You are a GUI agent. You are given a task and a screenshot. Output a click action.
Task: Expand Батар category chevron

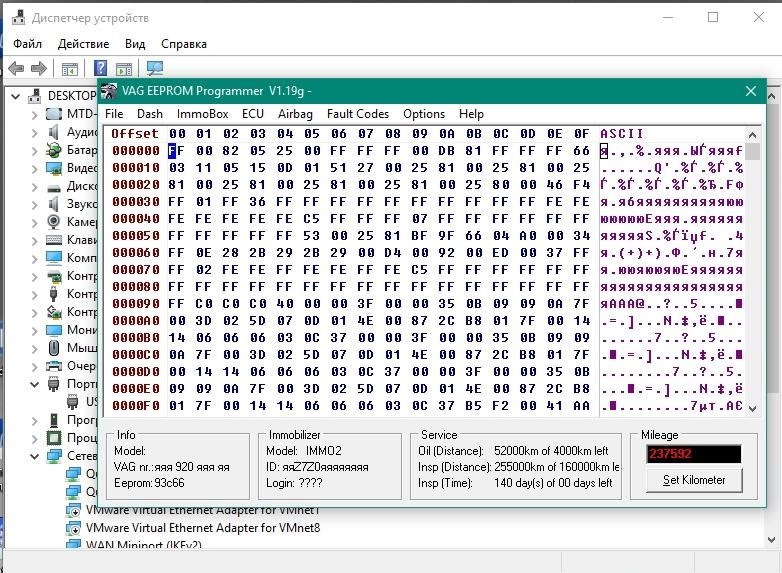pos(34,151)
